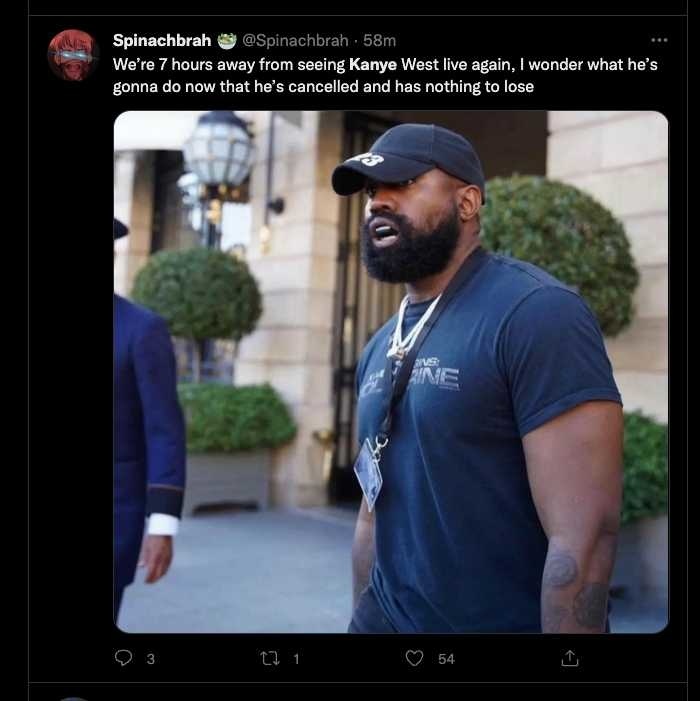700x701 pixels.
Task: Click the reply count 3
Action: pyautogui.click(x=151, y=659)
